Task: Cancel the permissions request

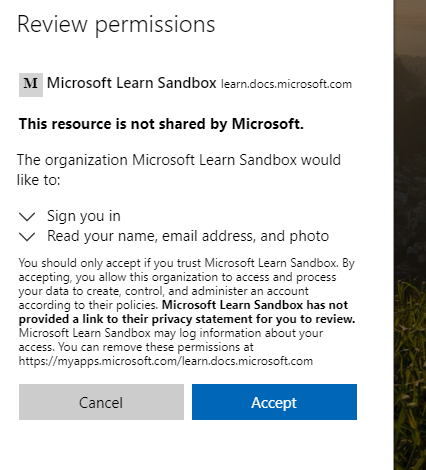Action: [x=101, y=402]
